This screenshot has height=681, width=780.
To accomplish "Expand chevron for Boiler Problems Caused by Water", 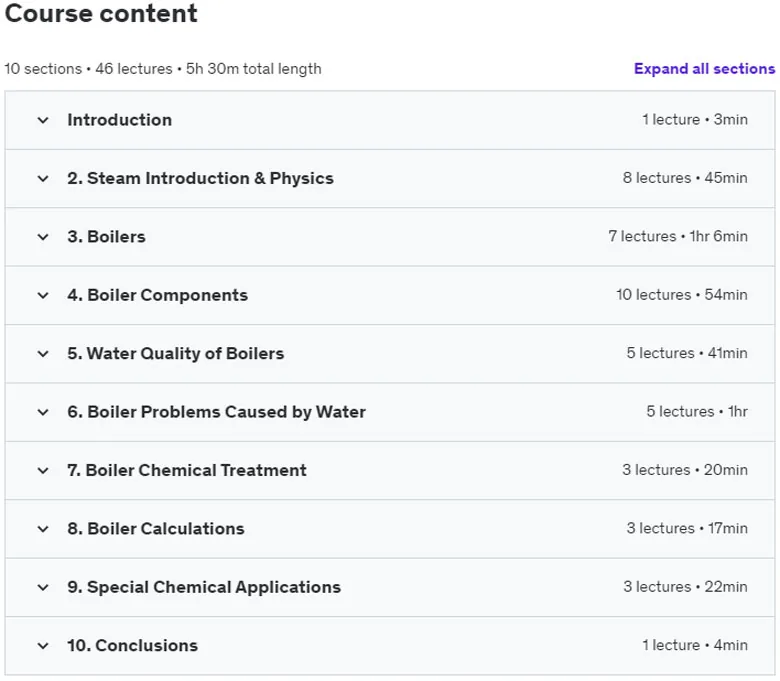I will pos(43,412).
